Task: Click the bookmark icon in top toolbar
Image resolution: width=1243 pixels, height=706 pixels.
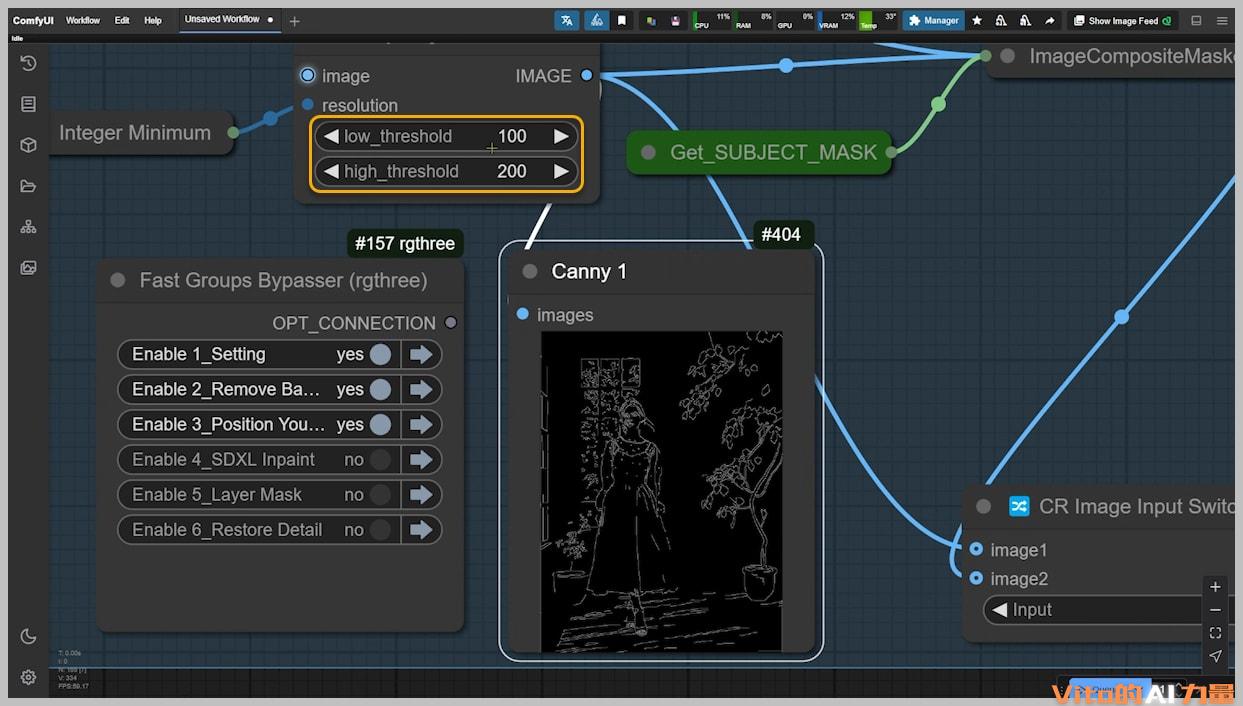Action: (x=622, y=20)
